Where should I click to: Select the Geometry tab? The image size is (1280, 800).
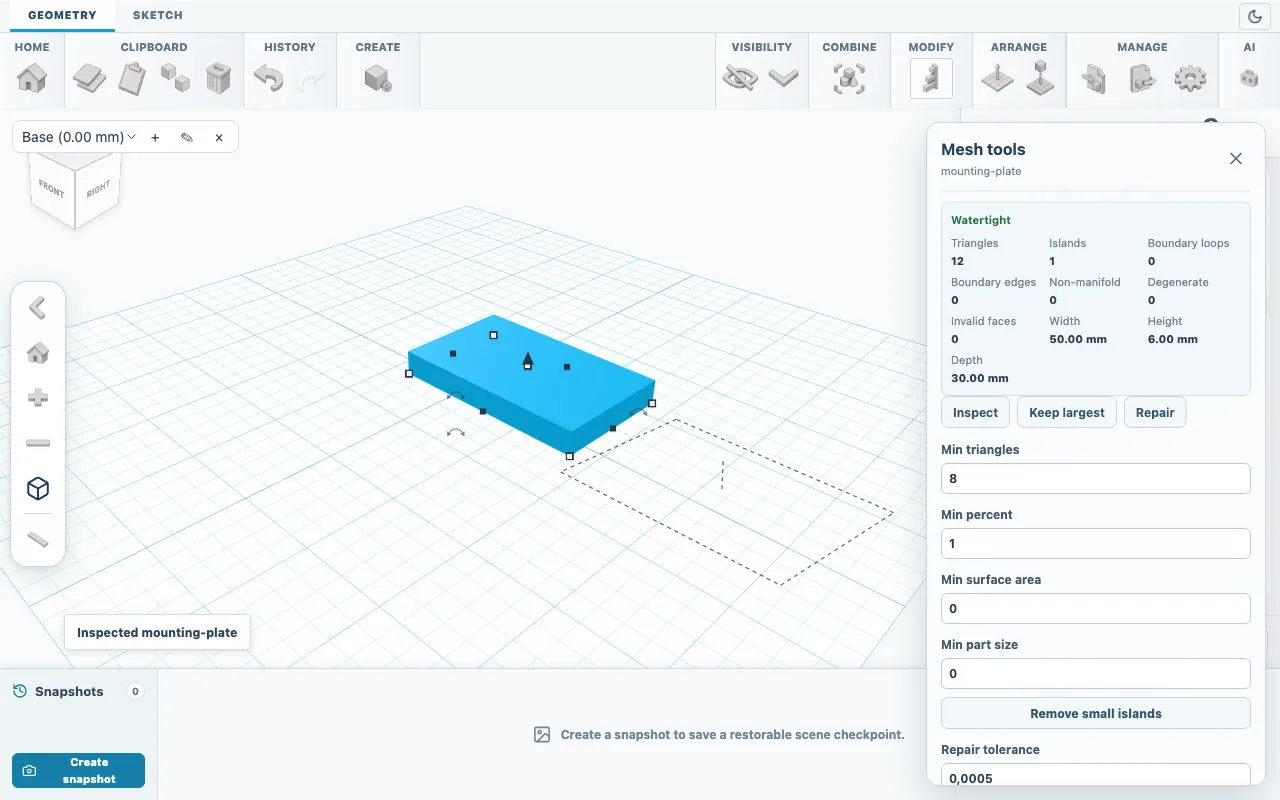pos(62,15)
